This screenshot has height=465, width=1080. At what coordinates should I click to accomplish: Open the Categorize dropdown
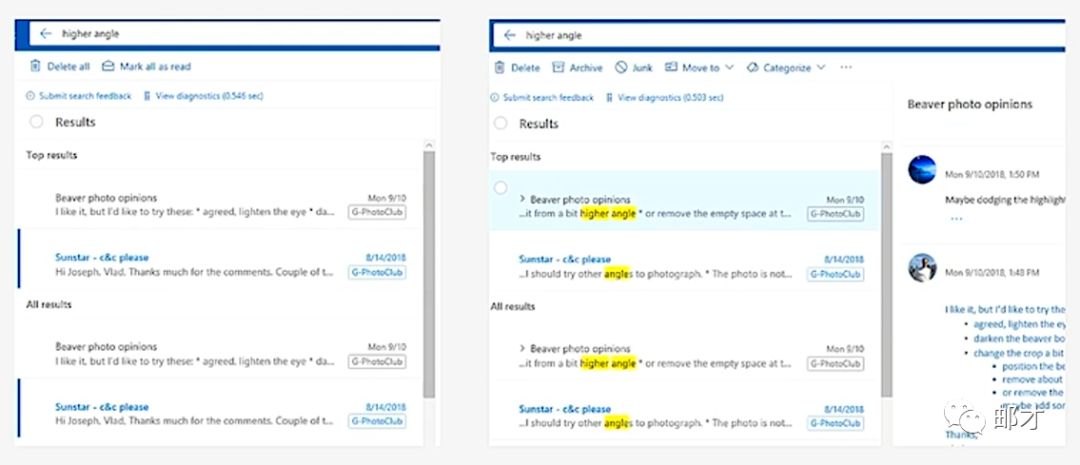[x=786, y=68]
